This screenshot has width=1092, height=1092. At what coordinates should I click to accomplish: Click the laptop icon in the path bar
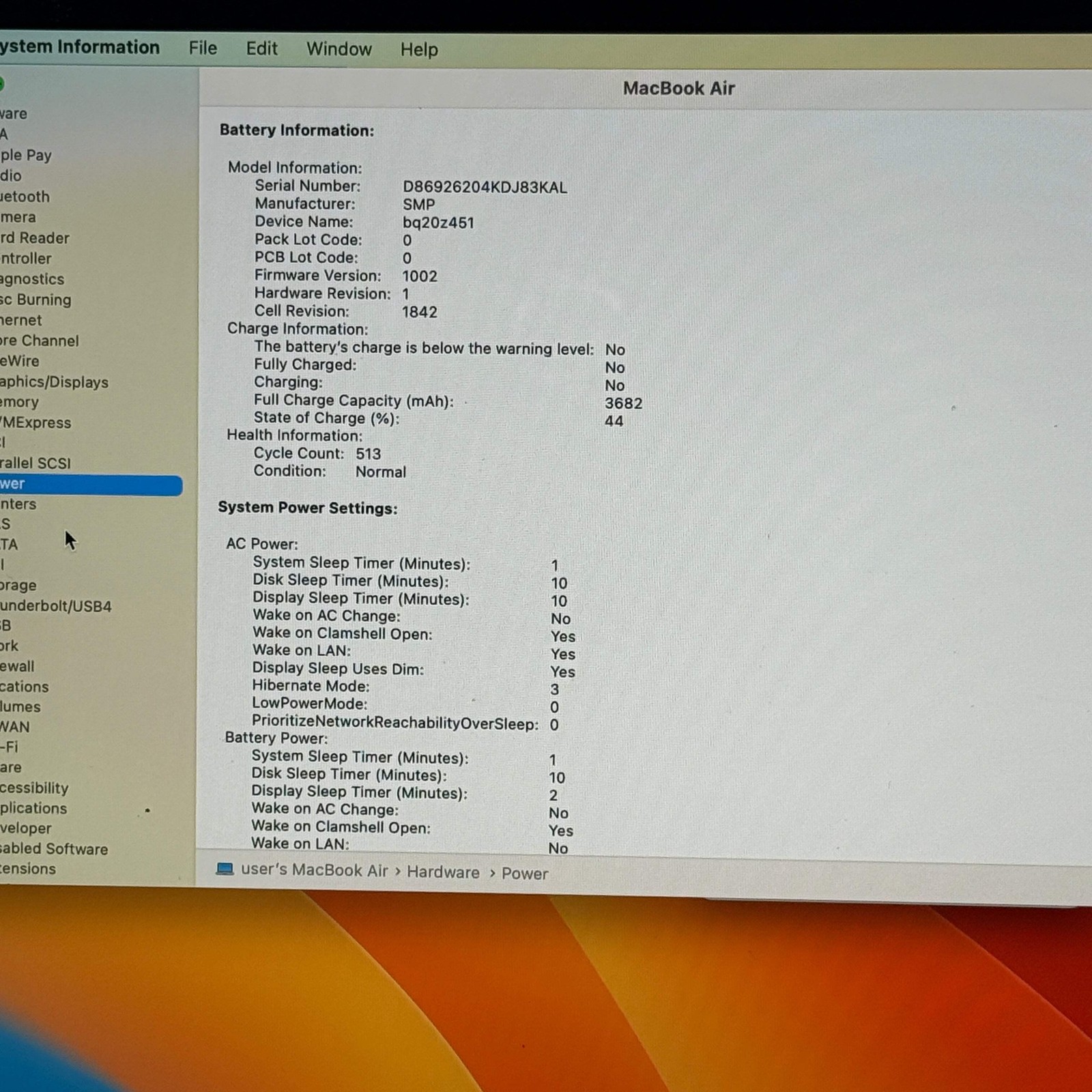(x=225, y=869)
